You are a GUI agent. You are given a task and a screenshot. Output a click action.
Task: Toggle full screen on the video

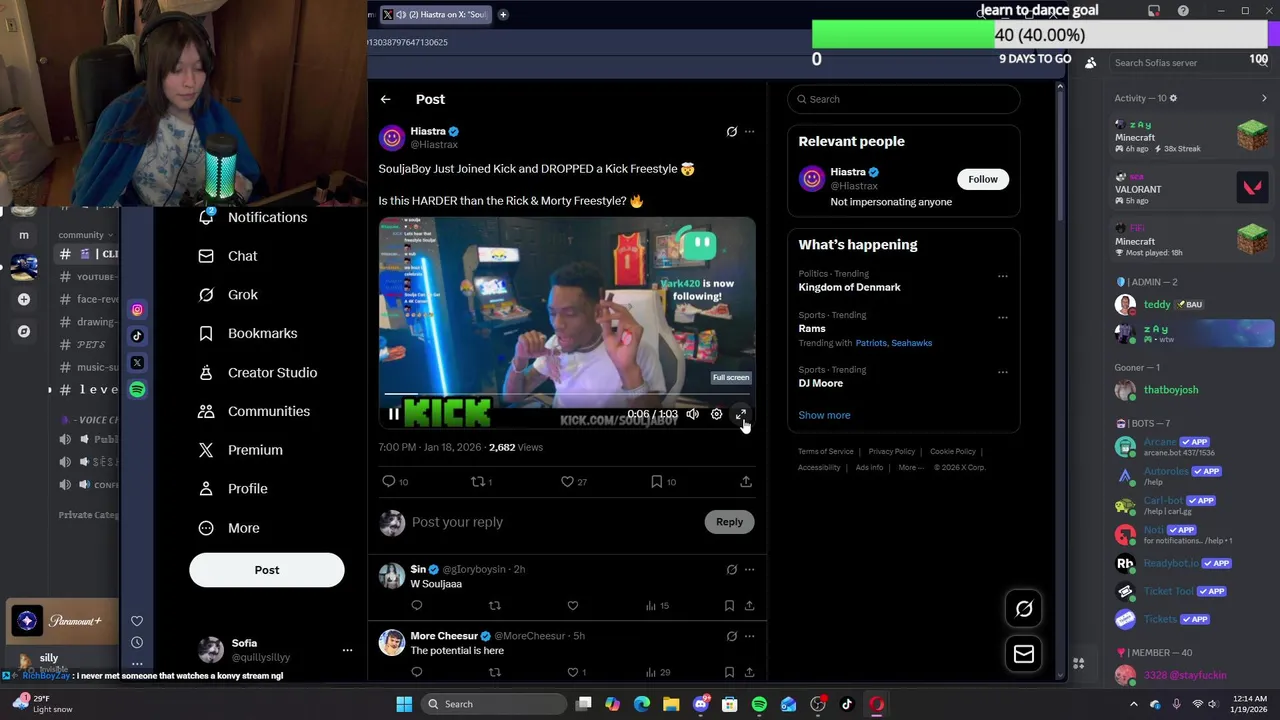(x=741, y=414)
